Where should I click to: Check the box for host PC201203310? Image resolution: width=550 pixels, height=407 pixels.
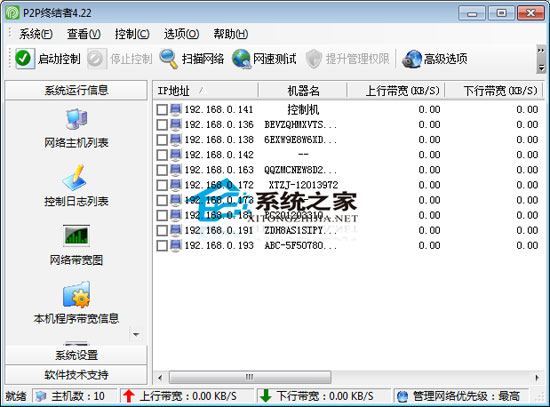pyautogui.click(x=162, y=215)
